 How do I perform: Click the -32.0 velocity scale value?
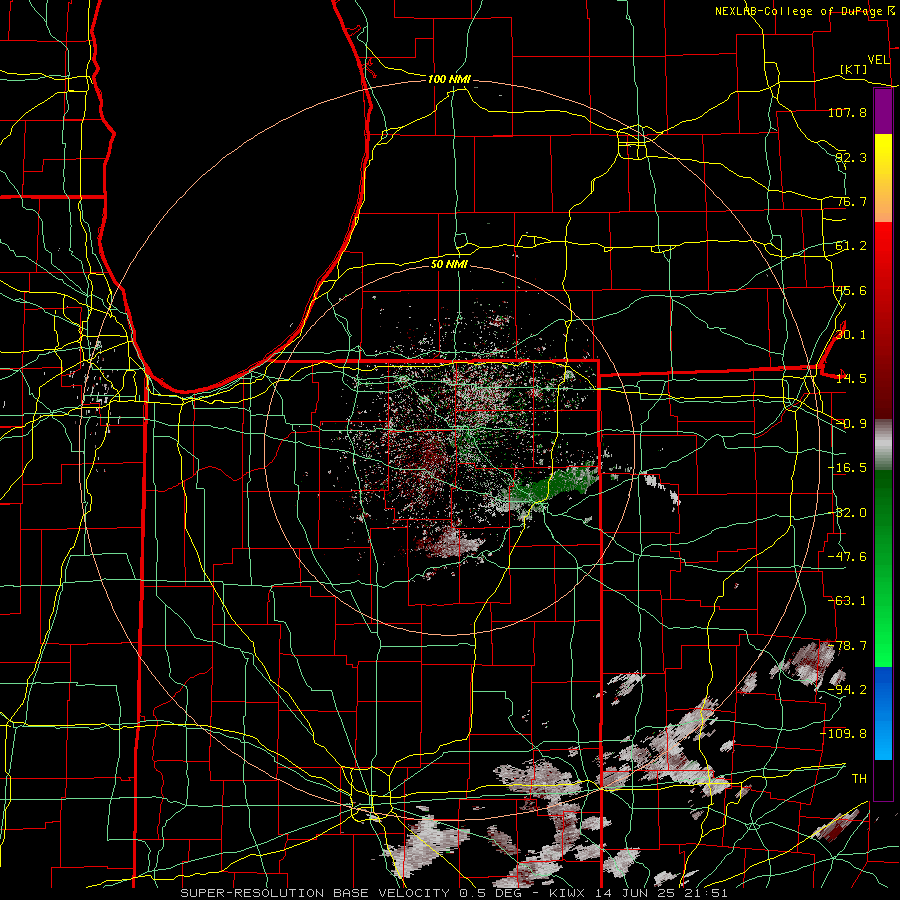(x=847, y=513)
